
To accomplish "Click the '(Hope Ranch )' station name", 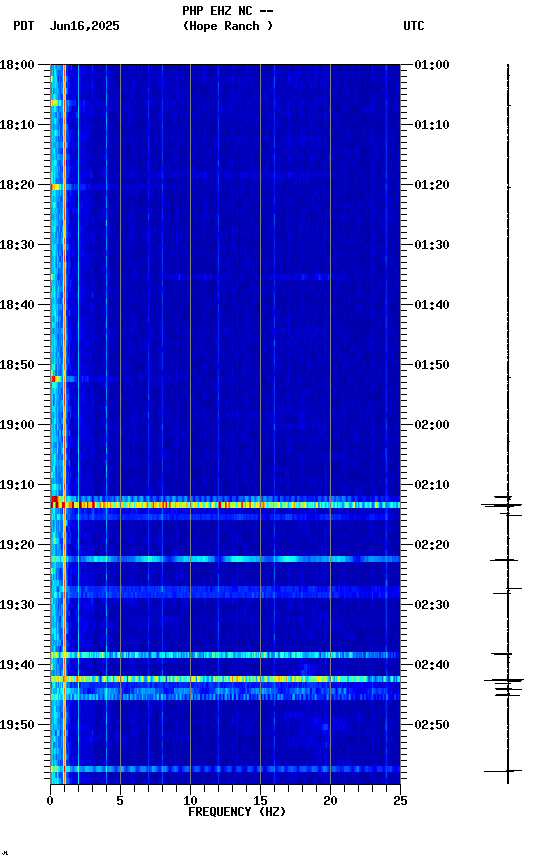I will click(228, 26).
